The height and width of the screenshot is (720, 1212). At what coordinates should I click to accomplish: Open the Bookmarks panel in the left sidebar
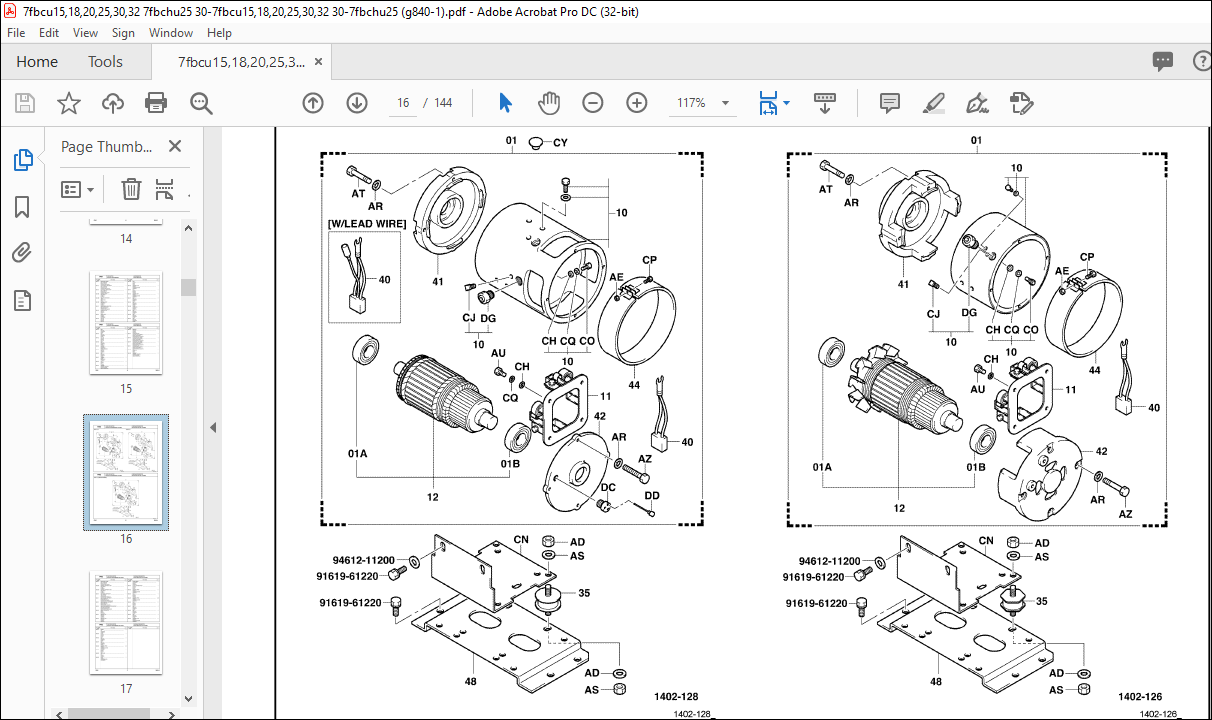tap(22, 207)
